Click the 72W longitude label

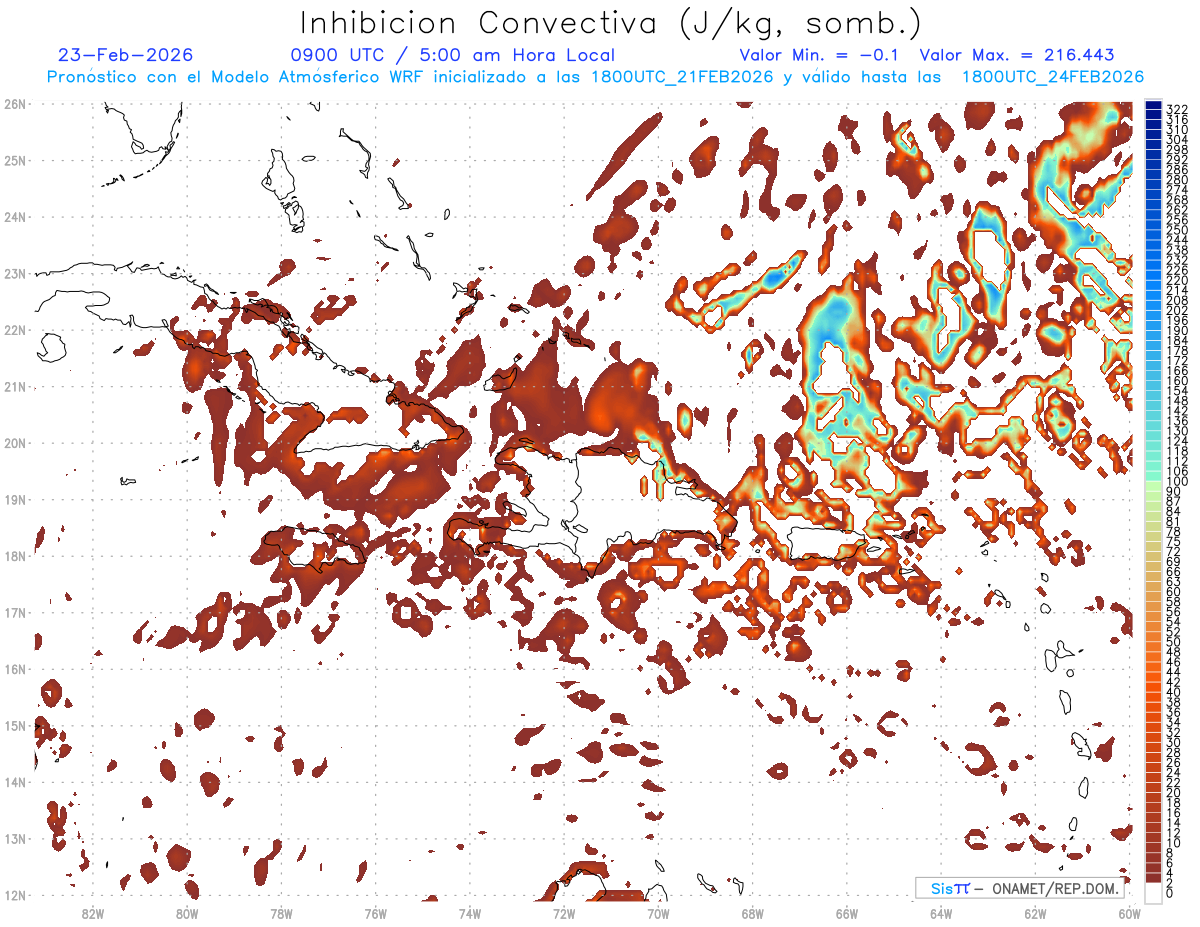click(564, 913)
